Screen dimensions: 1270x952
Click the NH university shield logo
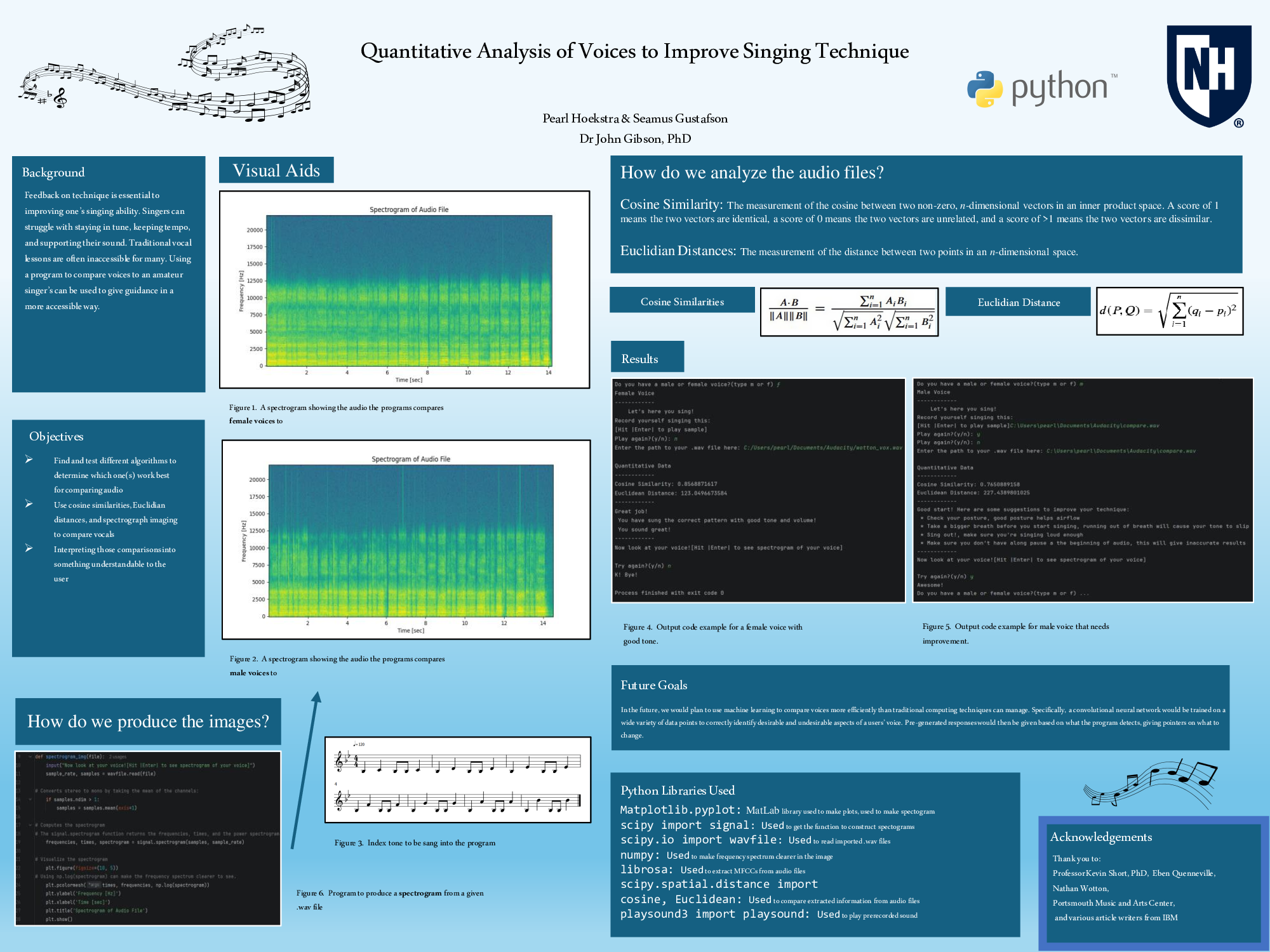1209,75
